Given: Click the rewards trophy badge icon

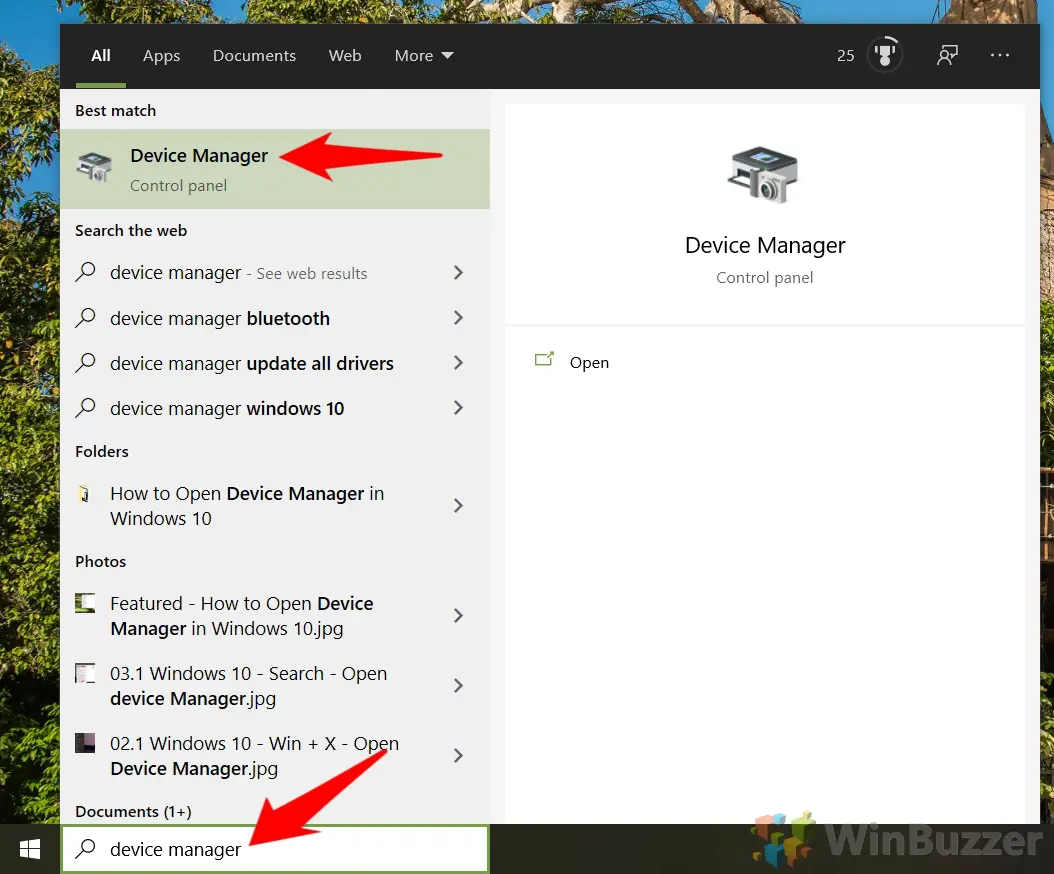Looking at the screenshot, I should [885, 54].
